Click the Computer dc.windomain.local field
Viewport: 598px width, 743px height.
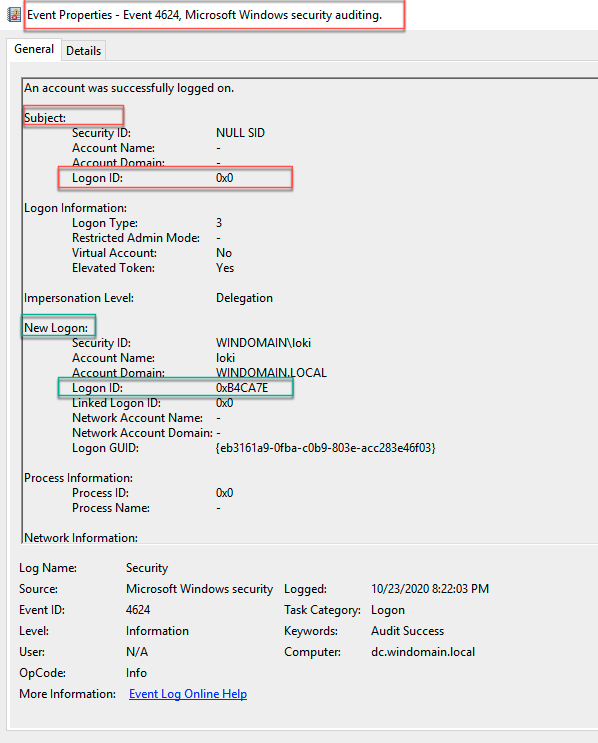[423, 652]
